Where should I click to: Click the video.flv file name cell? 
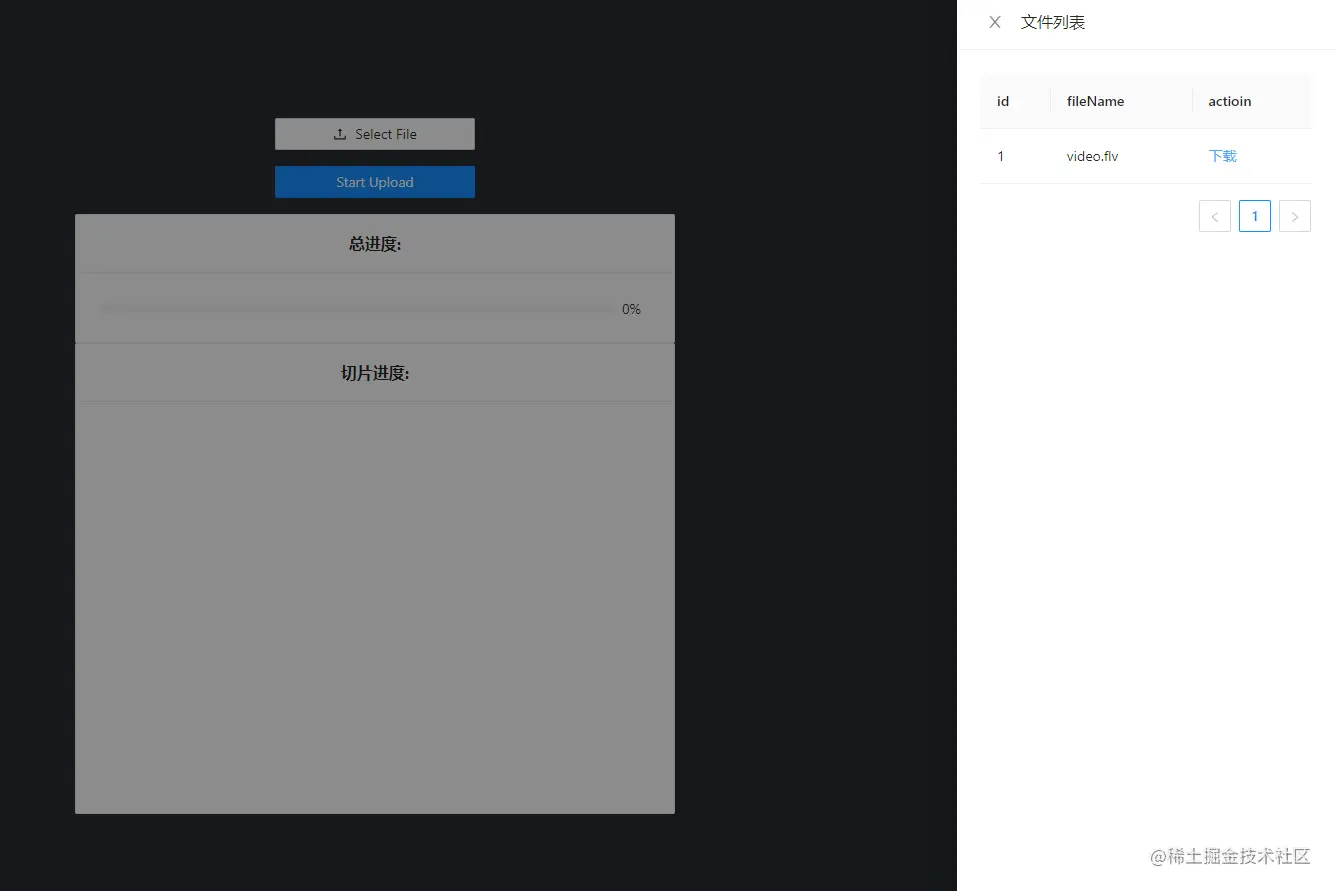(x=1121, y=156)
